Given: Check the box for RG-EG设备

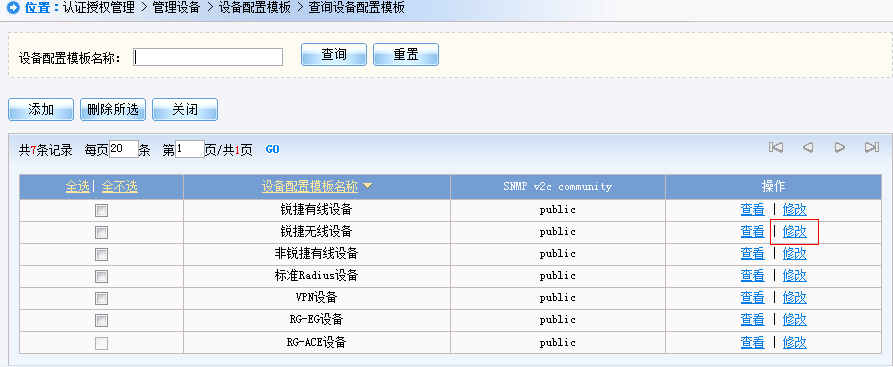Looking at the screenshot, I should click(101, 320).
